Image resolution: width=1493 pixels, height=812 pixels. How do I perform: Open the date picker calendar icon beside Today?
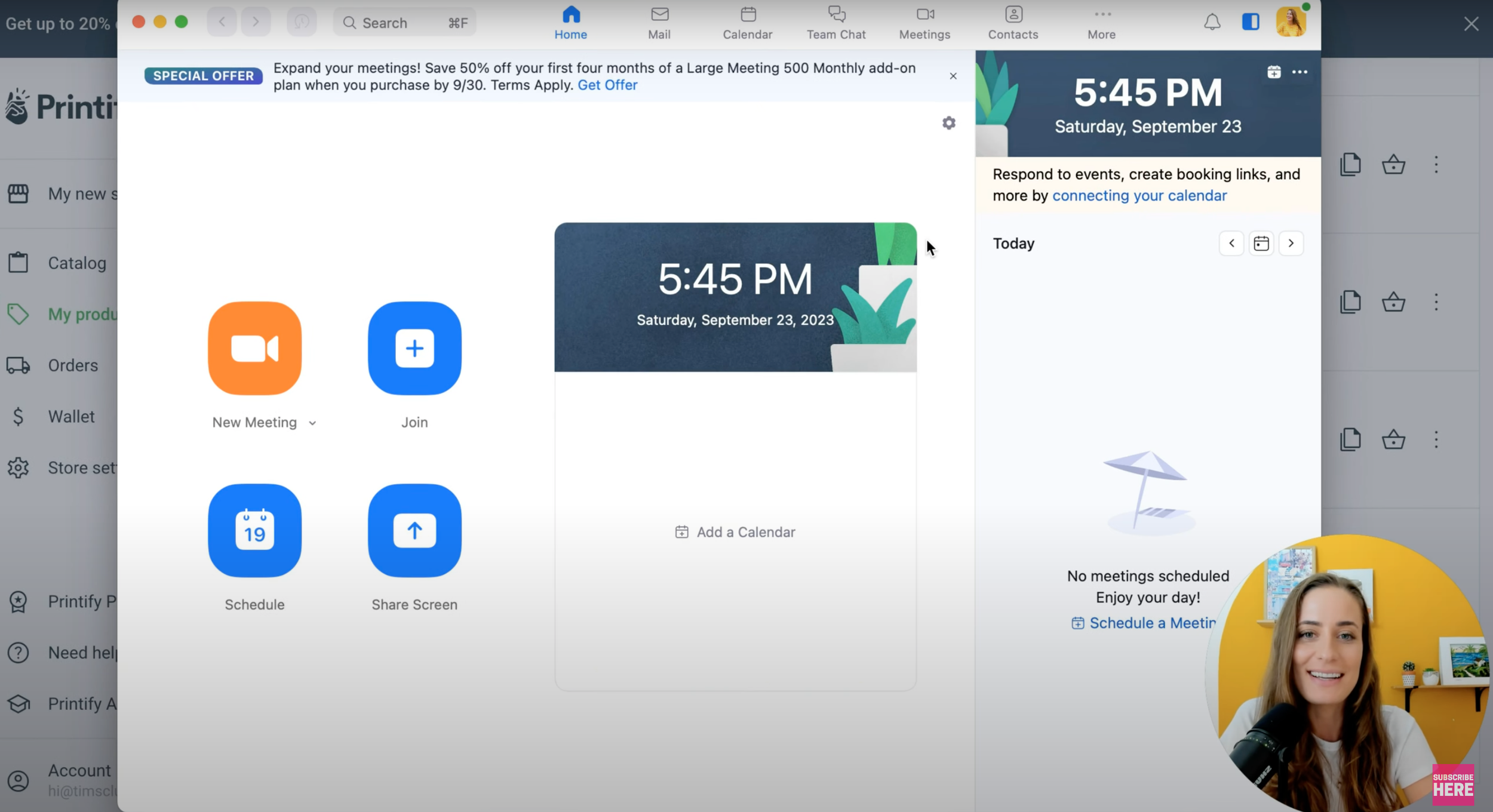(1261, 244)
